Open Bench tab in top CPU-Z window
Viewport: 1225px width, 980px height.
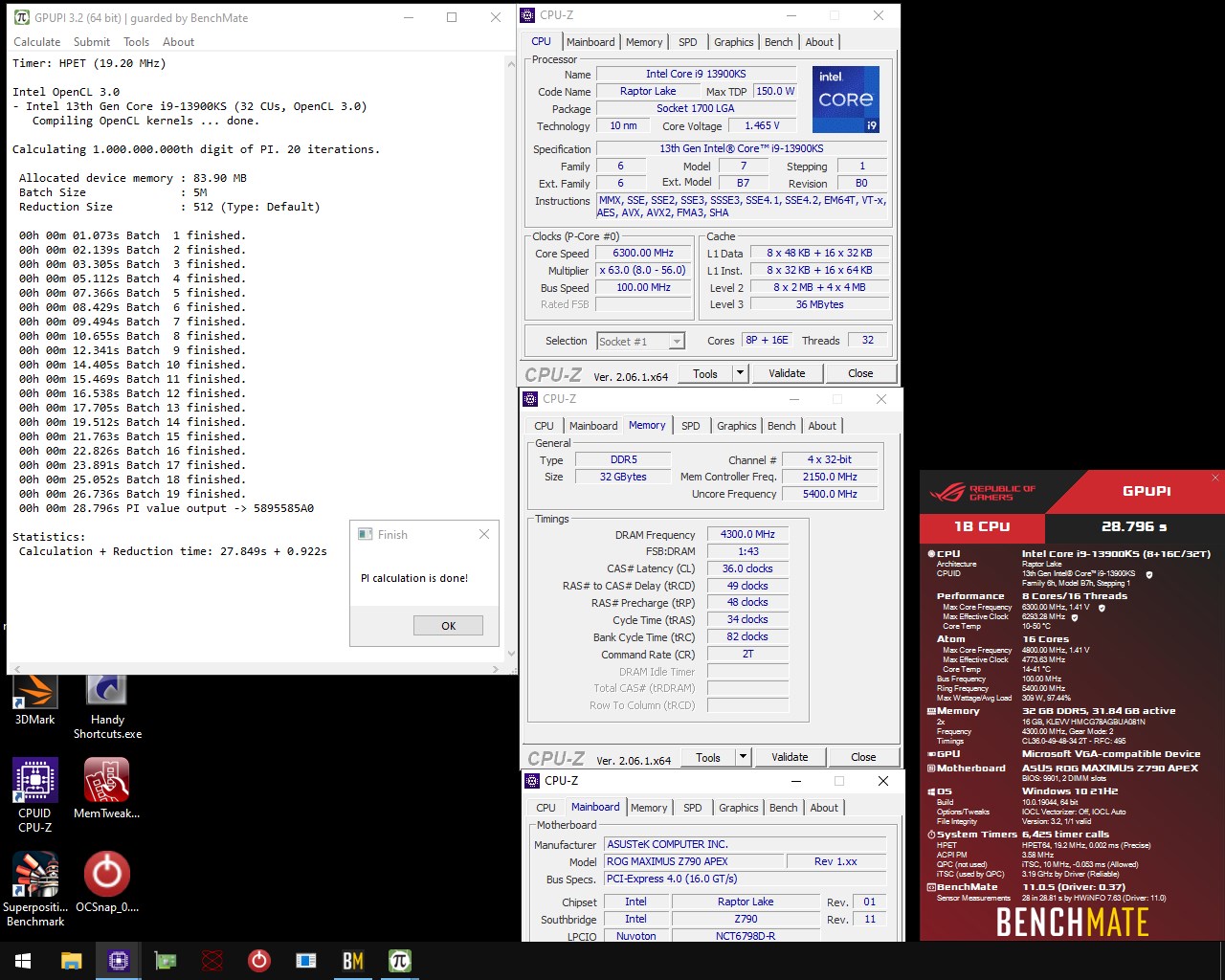pos(779,42)
